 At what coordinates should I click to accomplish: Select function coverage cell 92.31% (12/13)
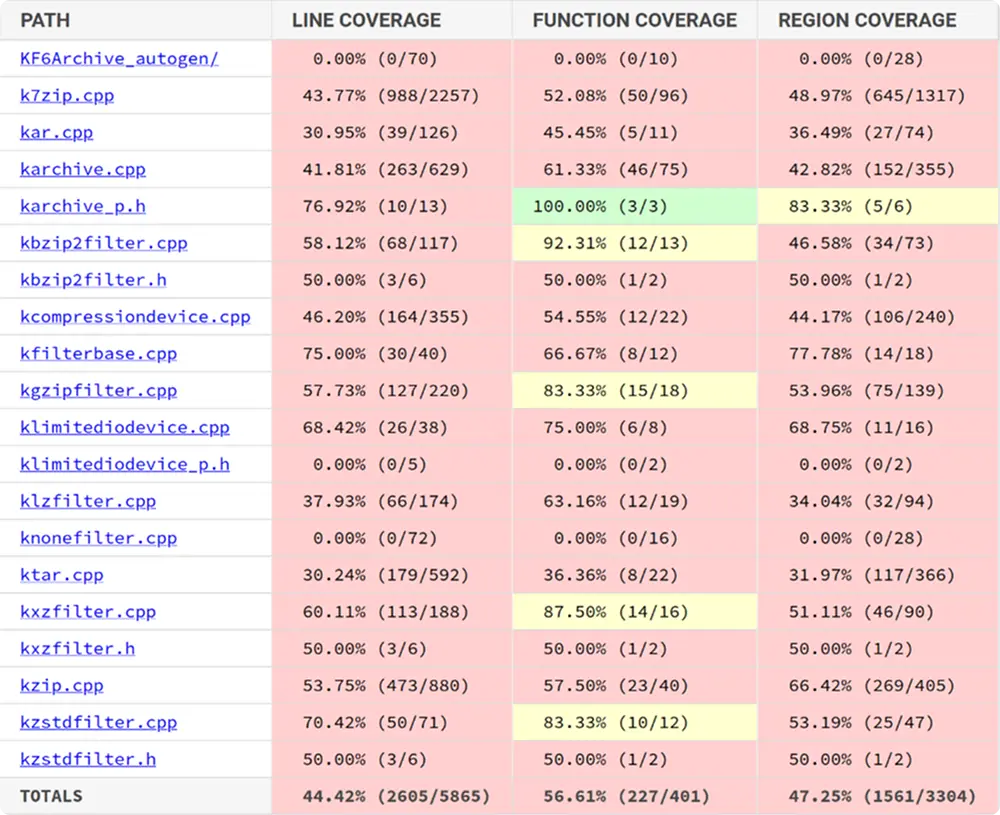point(635,243)
